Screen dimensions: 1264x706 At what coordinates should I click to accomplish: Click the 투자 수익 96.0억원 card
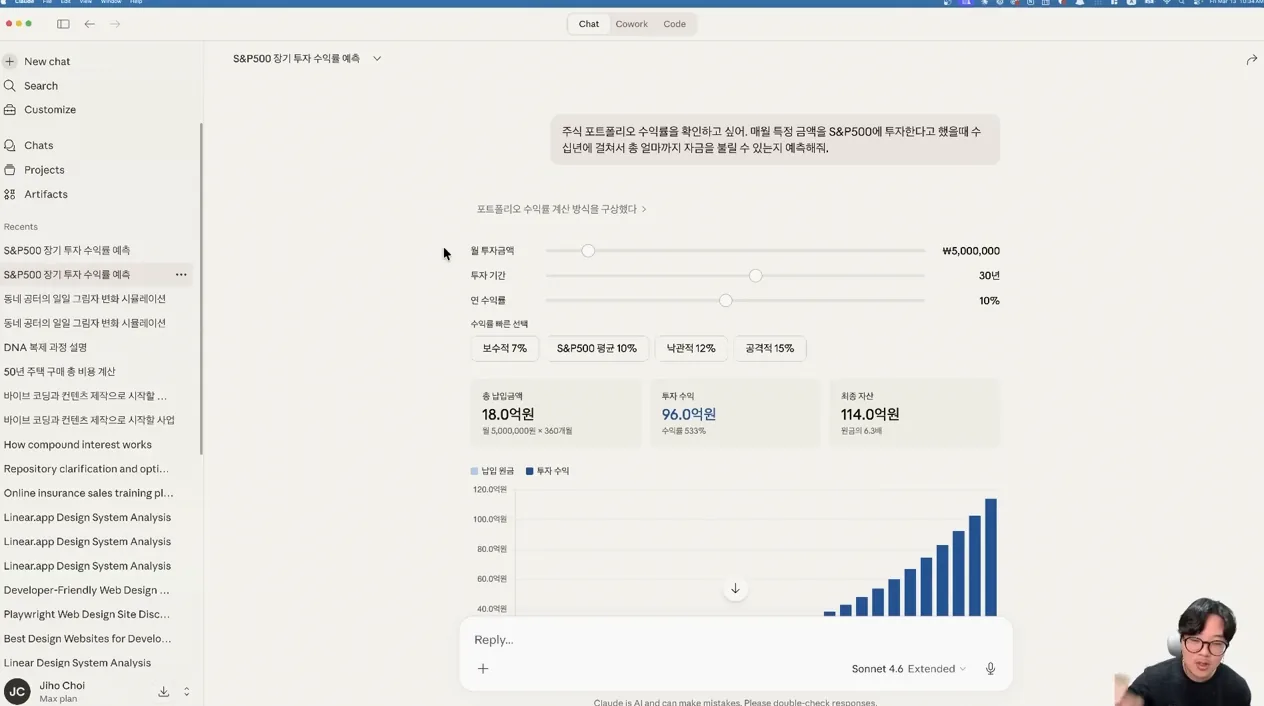[x=735, y=413]
